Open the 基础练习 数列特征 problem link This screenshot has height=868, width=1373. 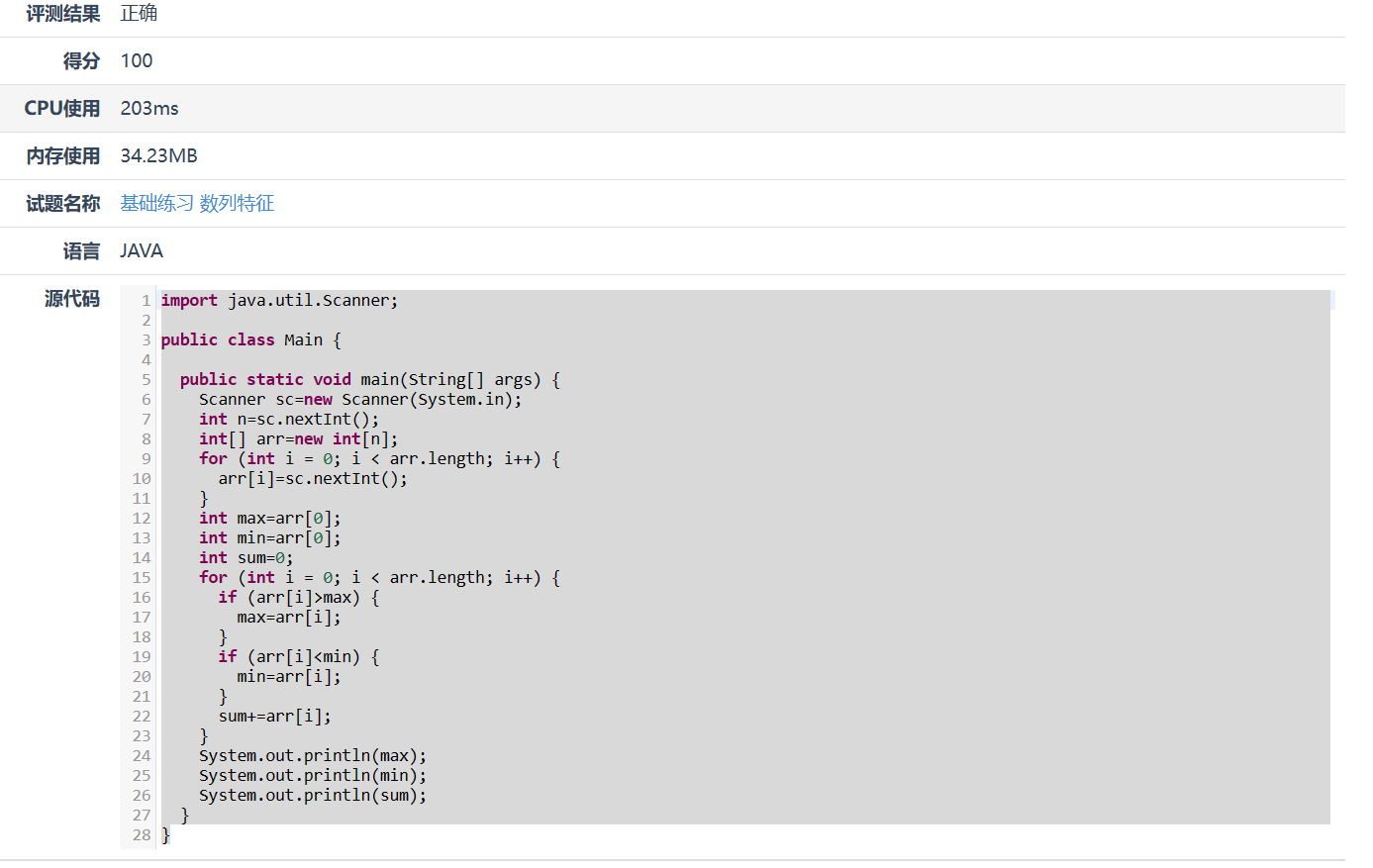coord(197,204)
